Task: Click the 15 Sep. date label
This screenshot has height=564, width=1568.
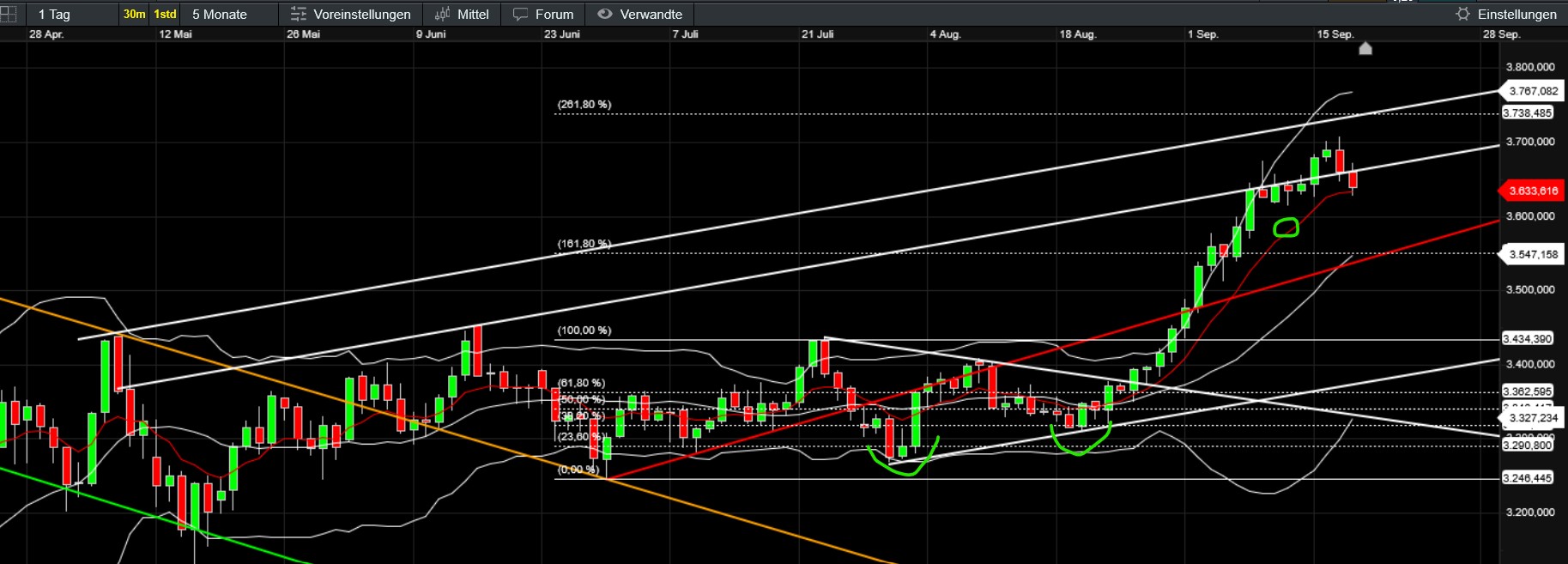Action: click(1335, 34)
